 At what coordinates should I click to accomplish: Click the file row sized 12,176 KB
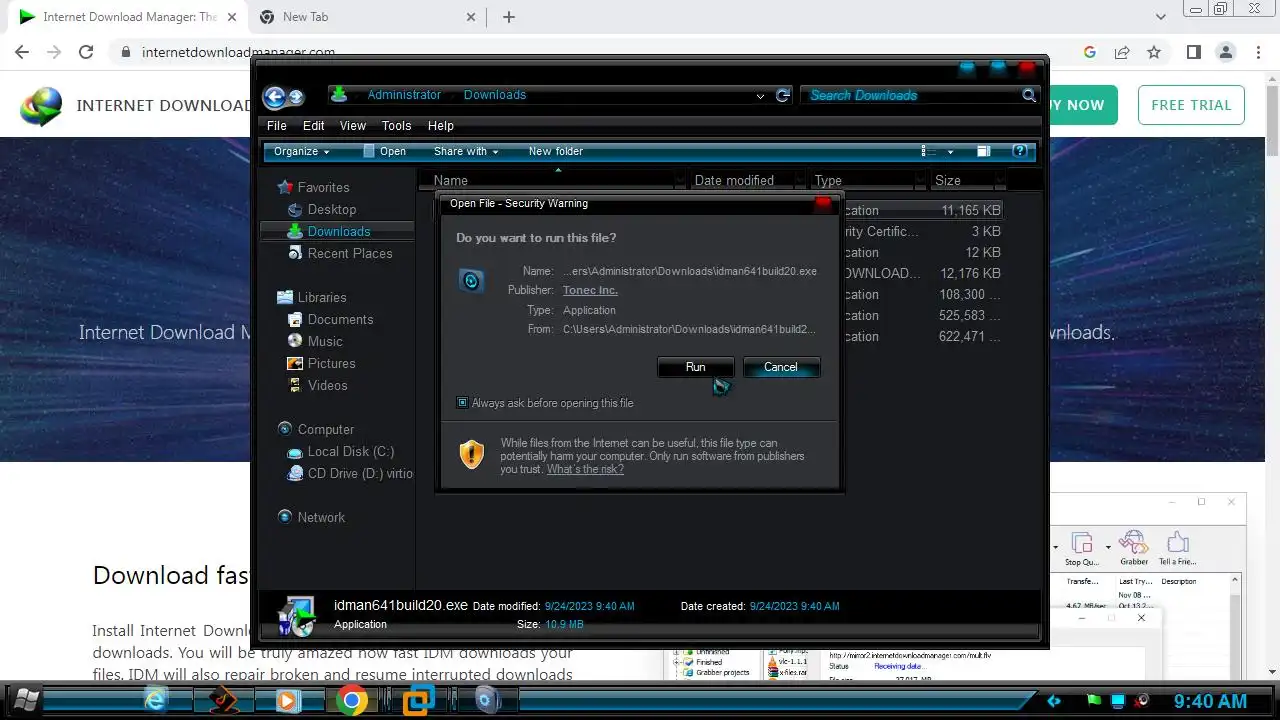point(921,273)
